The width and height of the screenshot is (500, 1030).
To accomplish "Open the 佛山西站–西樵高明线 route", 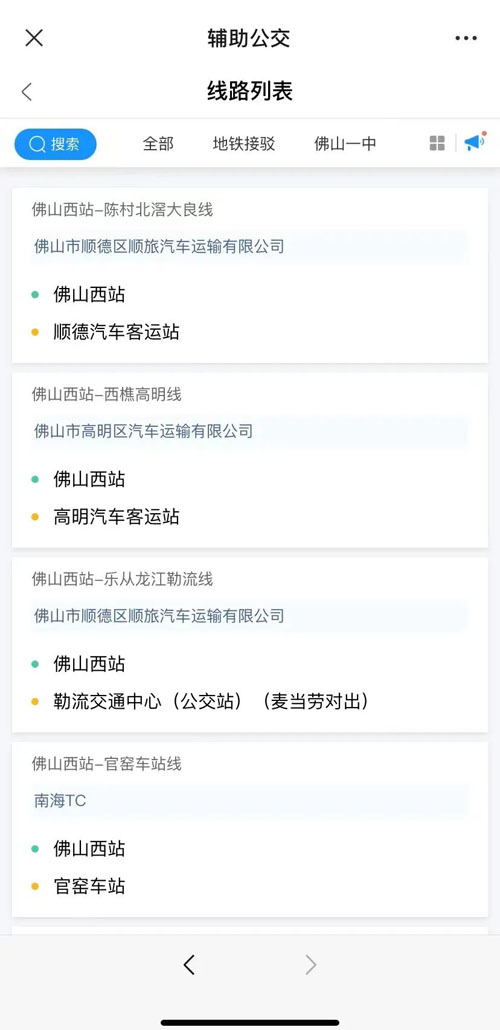I will (x=250, y=460).
